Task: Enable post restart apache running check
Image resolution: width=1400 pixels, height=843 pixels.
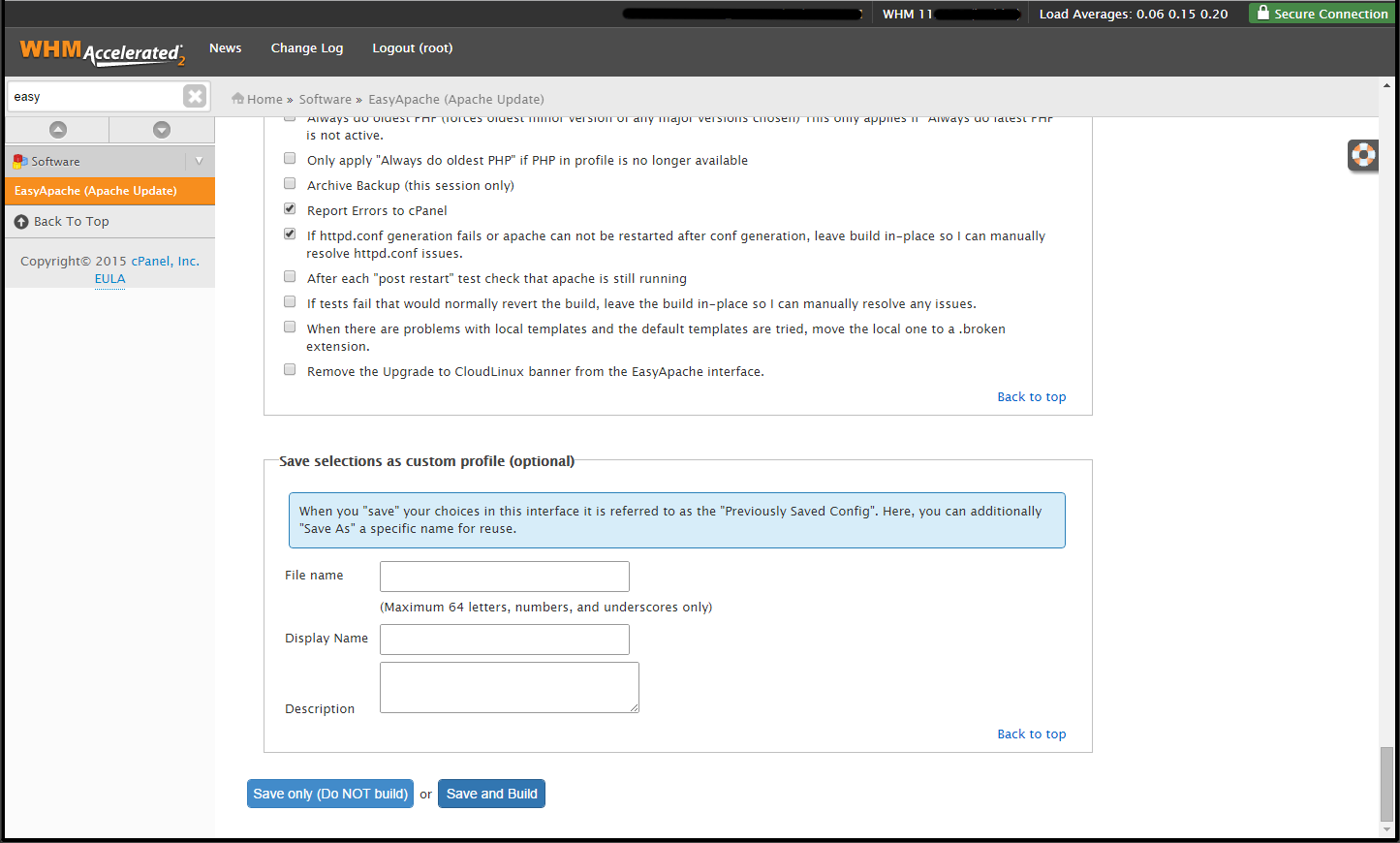Action: [x=290, y=276]
